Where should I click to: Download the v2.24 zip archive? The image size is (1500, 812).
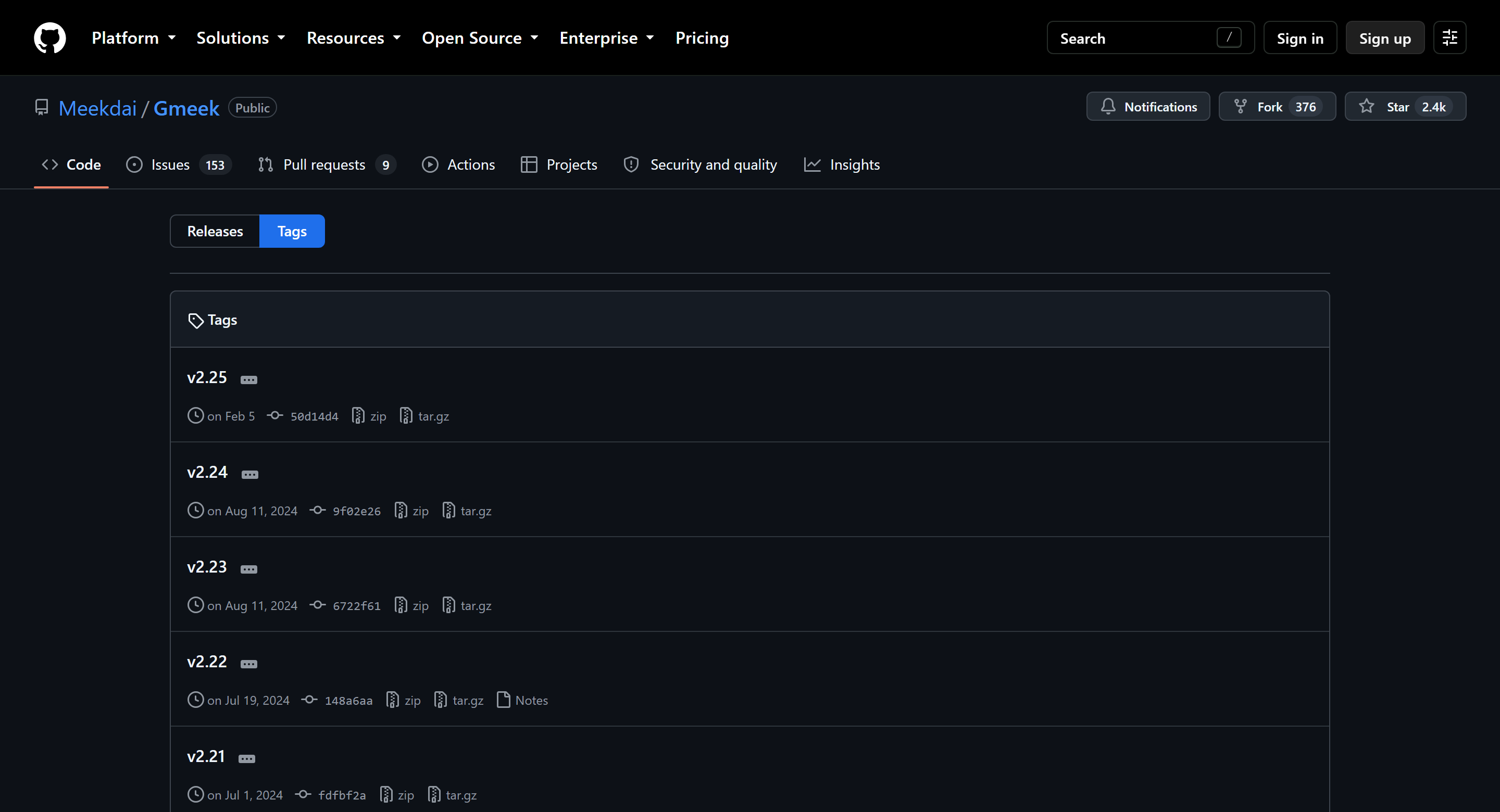click(x=411, y=511)
